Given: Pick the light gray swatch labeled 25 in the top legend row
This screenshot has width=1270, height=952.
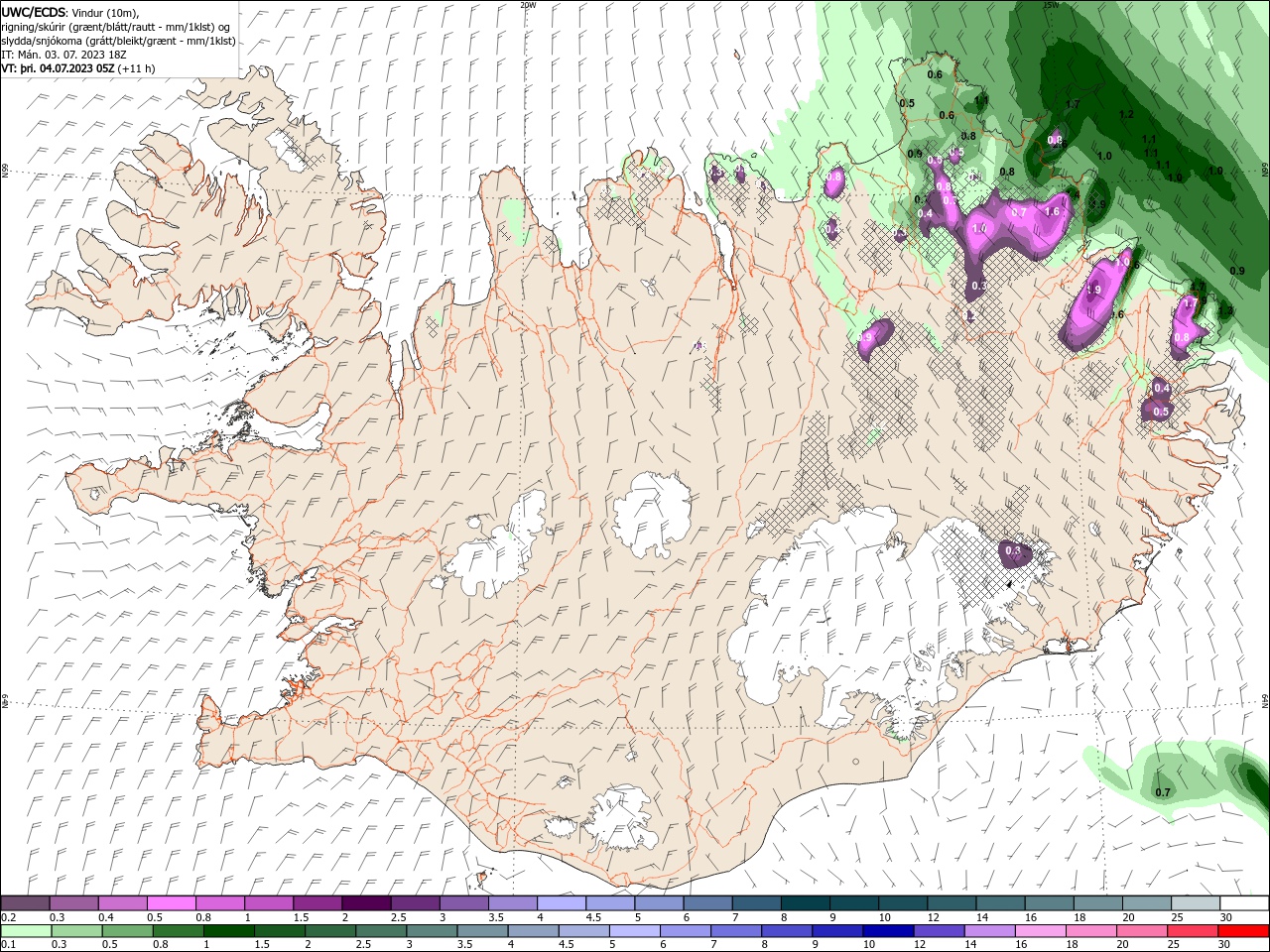Looking at the screenshot, I should point(1196,903).
